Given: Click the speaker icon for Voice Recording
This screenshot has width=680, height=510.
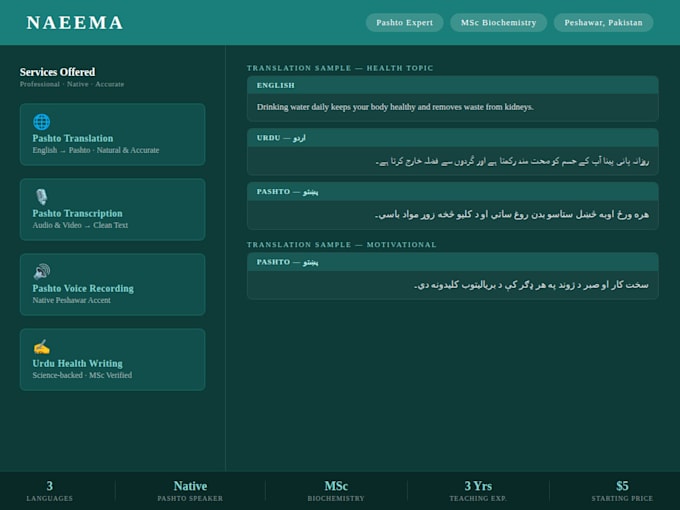Looking at the screenshot, I should [x=42, y=271].
